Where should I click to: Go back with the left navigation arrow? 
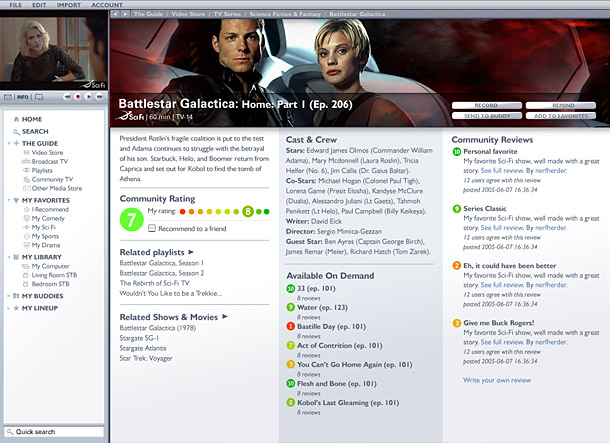coord(115,14)
